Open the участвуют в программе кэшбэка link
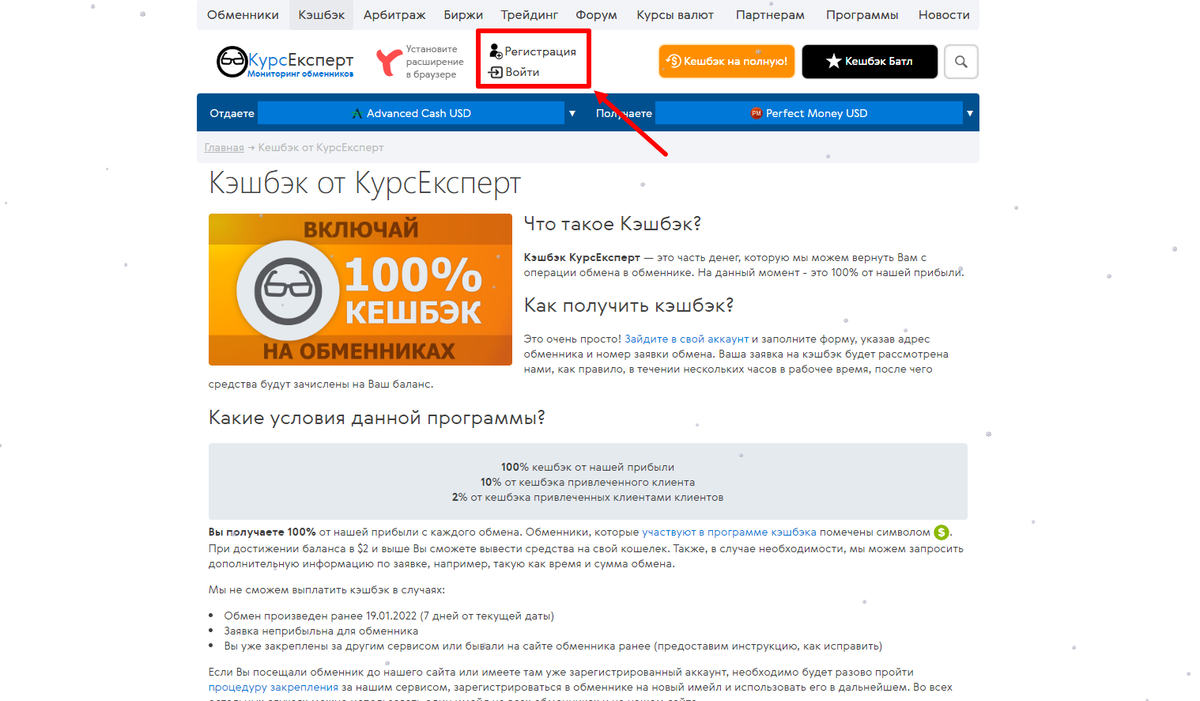Viewport: 1200px width, 701px height. (729, 532)
